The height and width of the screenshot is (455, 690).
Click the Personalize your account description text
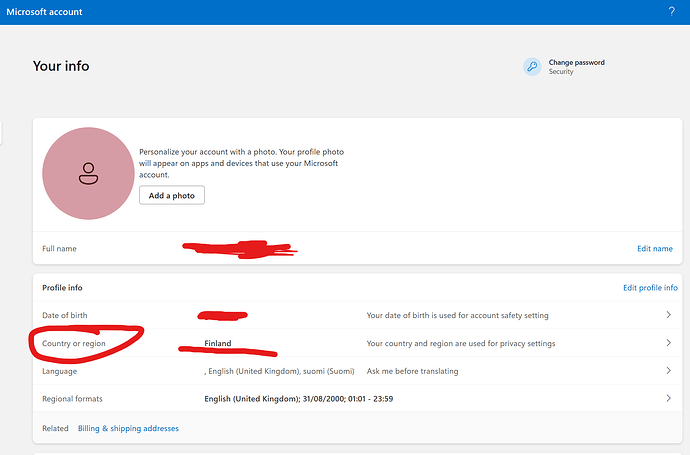(x=242, y=163)
